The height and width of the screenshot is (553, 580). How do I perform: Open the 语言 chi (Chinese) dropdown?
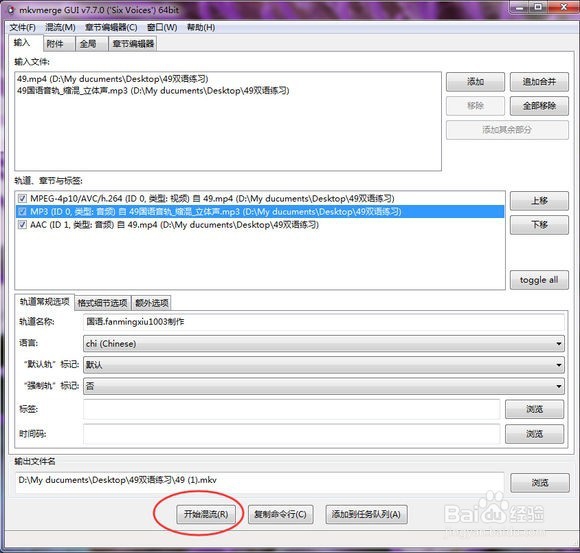point(324,344)
